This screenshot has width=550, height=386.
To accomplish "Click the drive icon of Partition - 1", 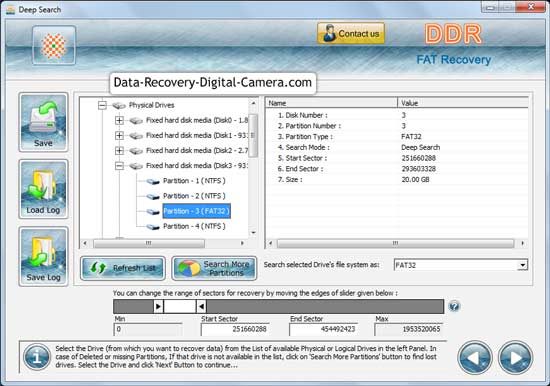I will pyautogui.click(x=153, y=181).
